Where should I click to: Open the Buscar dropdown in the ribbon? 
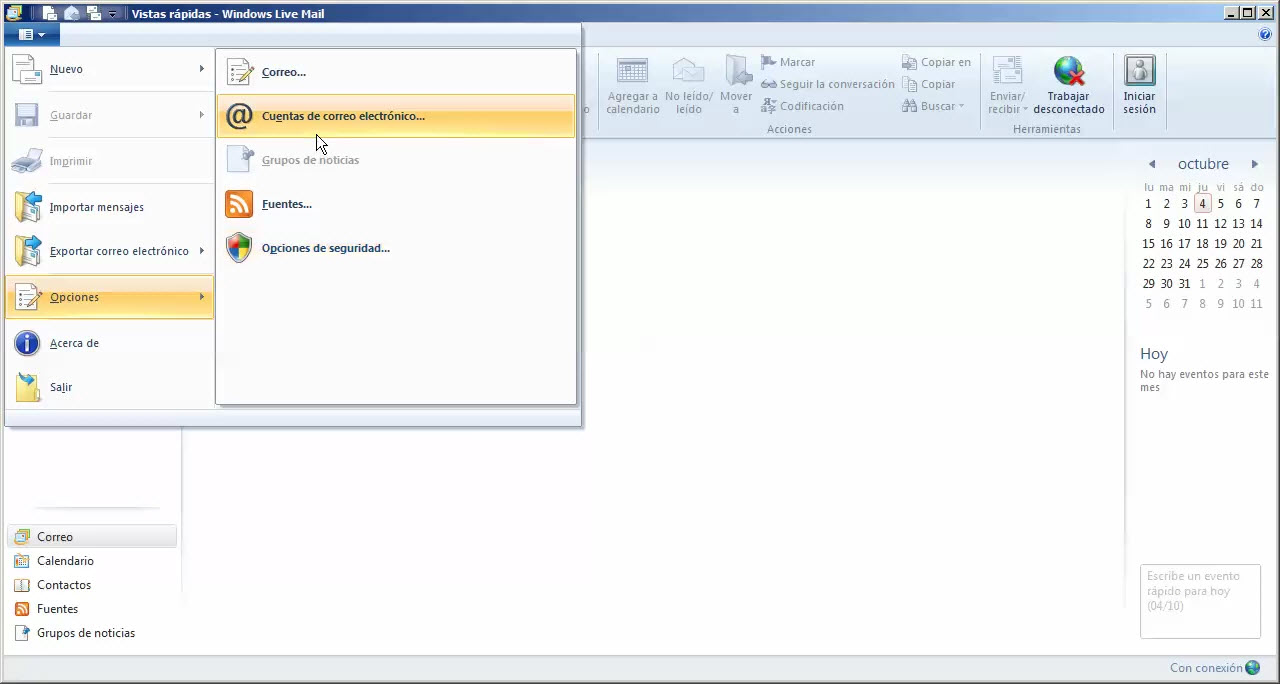tap(934, 106)
